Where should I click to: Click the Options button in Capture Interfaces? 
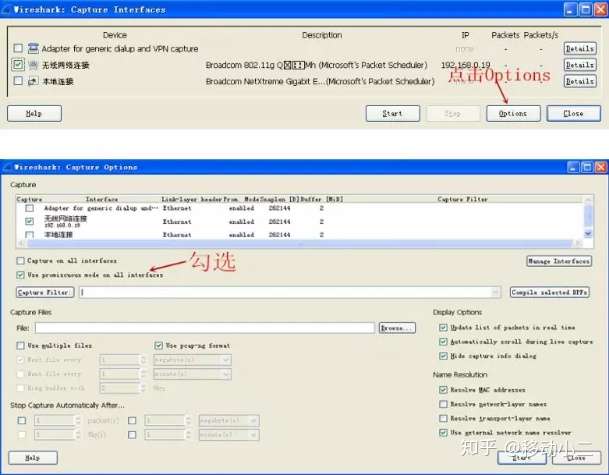tap(513, 113)
